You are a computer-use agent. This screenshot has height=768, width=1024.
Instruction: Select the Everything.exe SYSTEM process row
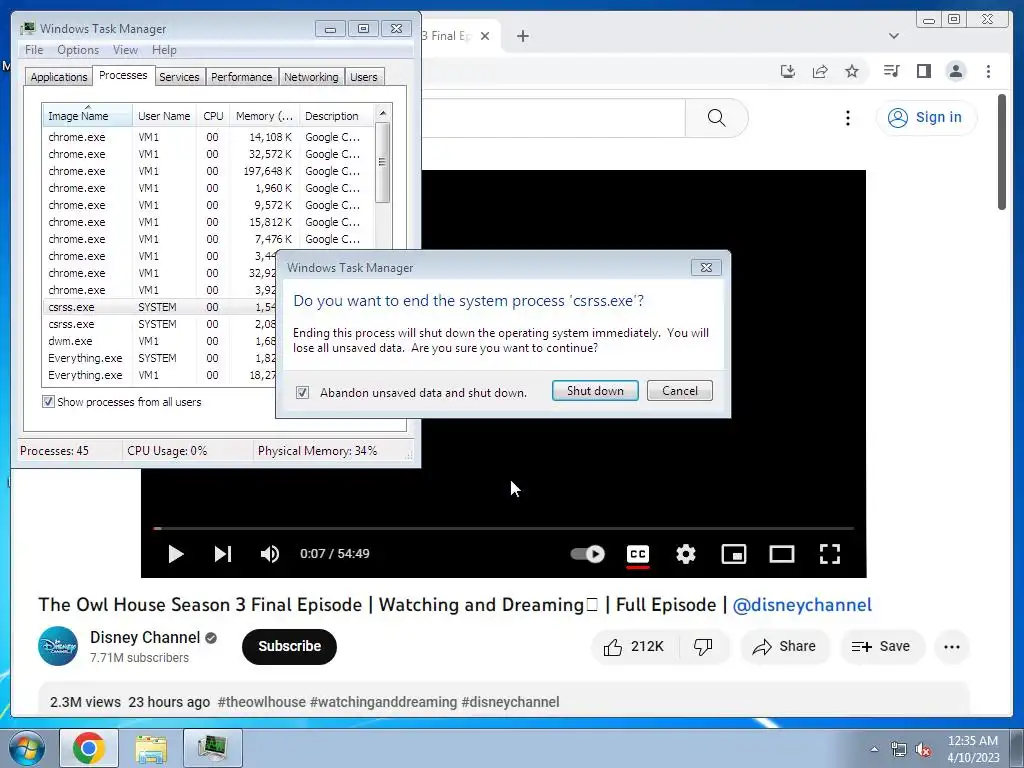[160, 358]
